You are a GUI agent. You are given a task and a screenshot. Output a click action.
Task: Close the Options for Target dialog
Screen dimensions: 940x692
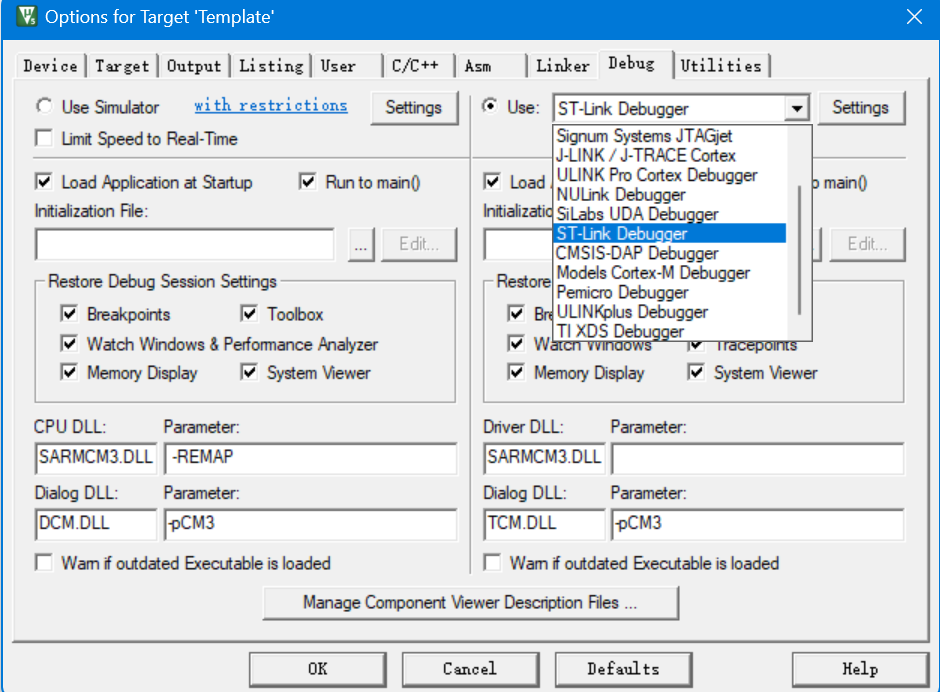point(914,16)
